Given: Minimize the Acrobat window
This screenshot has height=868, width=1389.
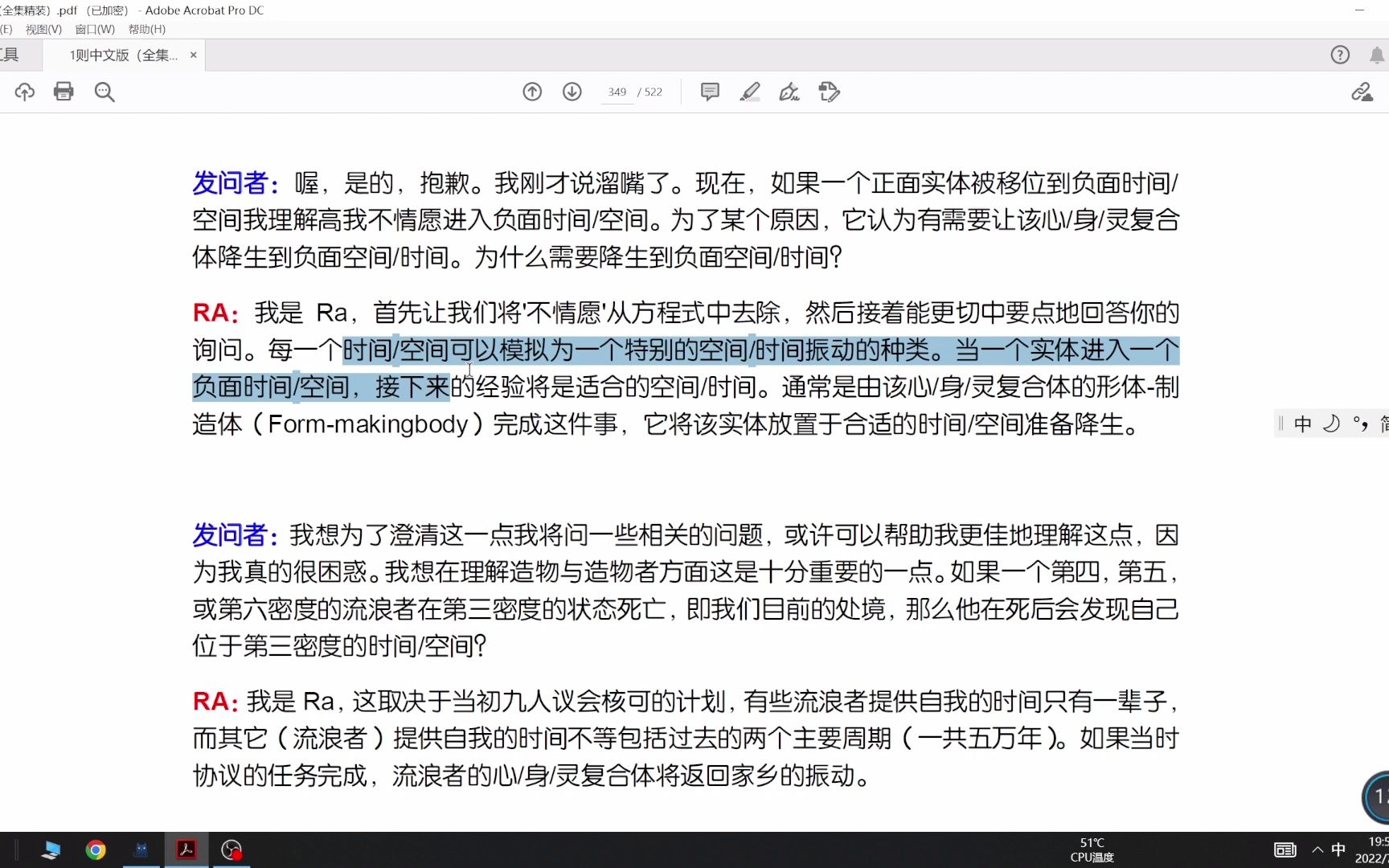Looking at the screenshot, I should coord(1360,10).
